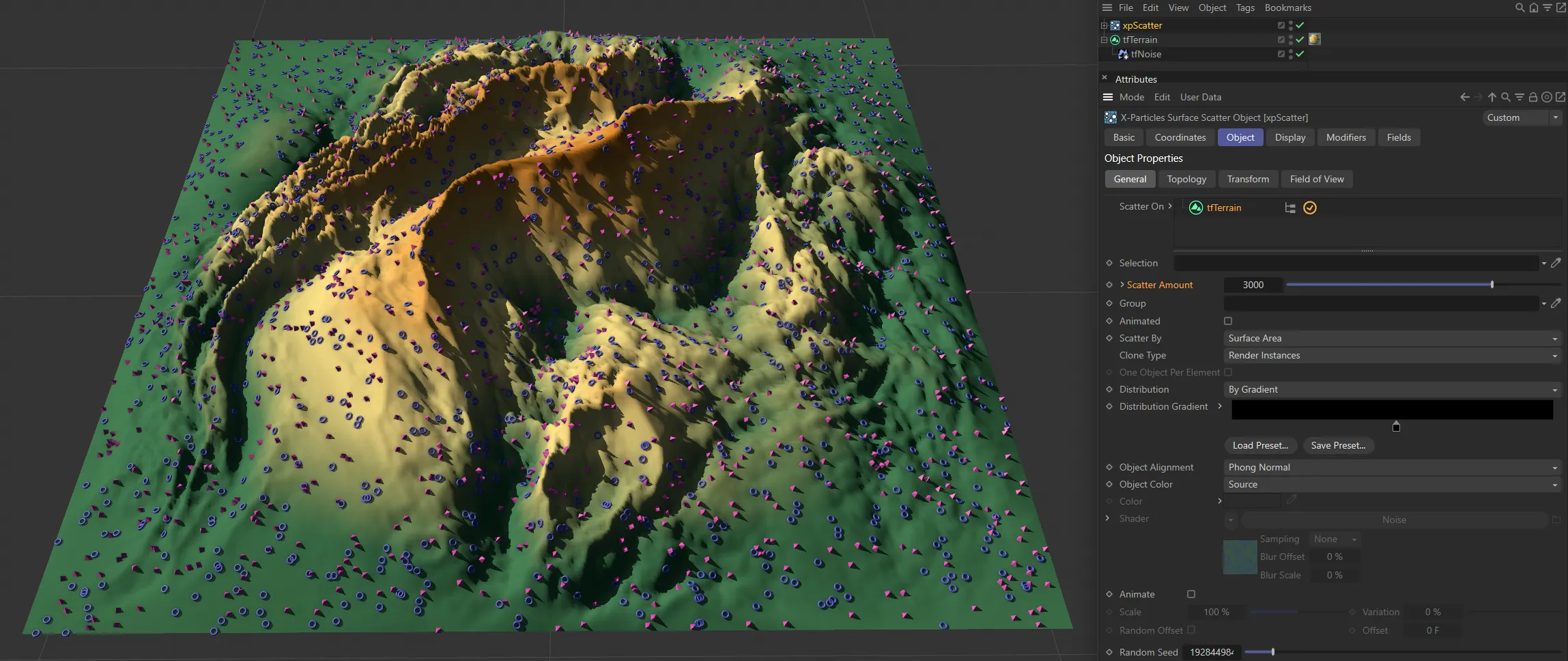Expand the Distribution Gradient arrow
Image resolution: width=1568 pixels, height=661 pixels.
click(x=1220, y=406)
